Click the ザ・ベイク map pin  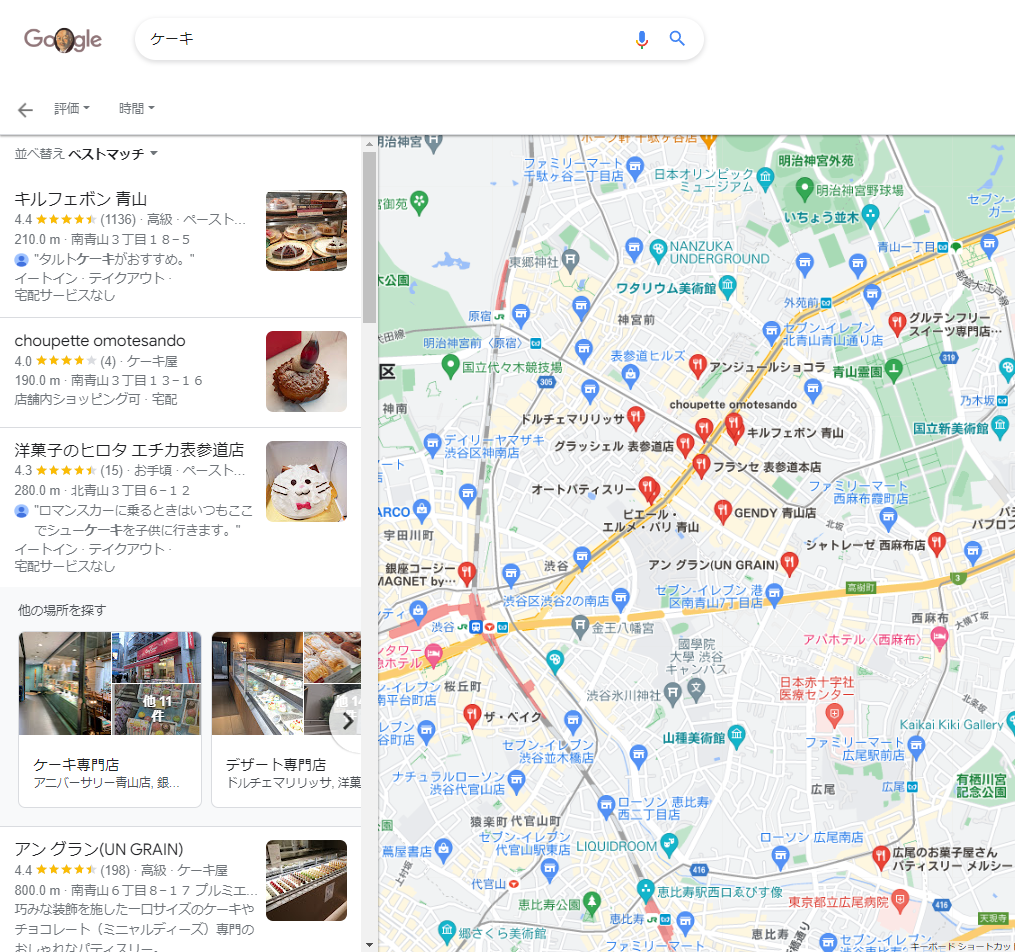(x=472, y=716)
